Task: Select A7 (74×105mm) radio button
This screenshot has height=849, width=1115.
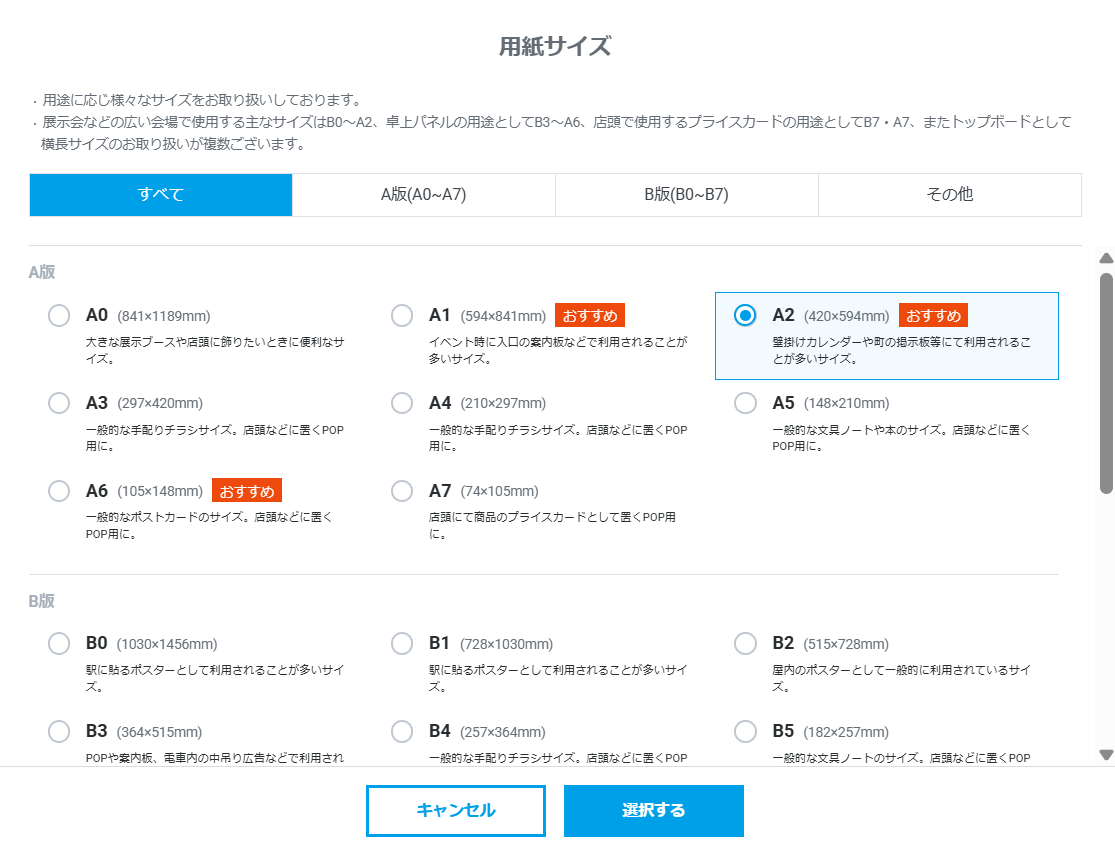Action: pos(402,491)
